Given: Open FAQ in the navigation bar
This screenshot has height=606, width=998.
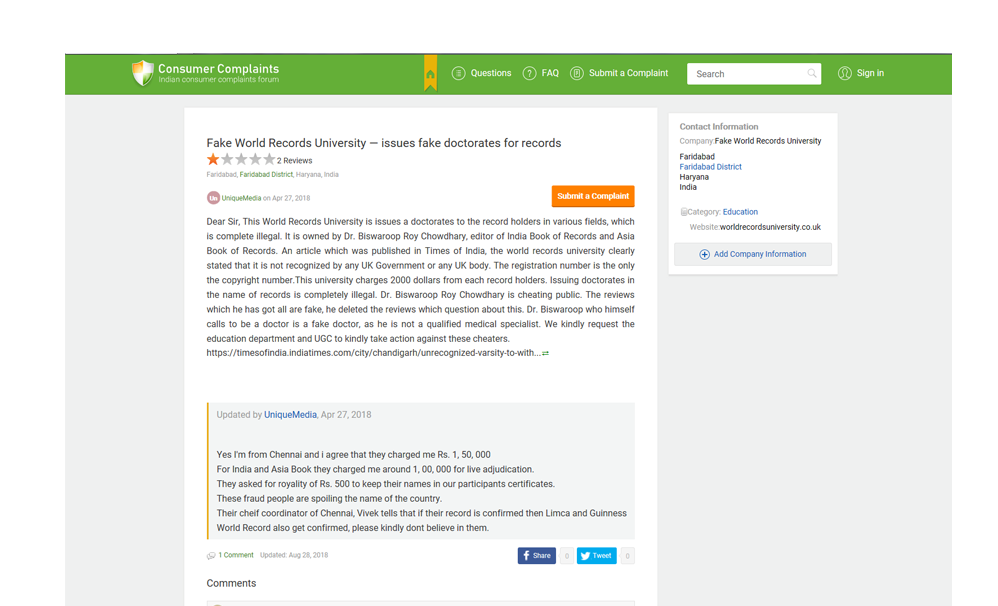Looking at the screenshot, I should (x=550, y=73).
